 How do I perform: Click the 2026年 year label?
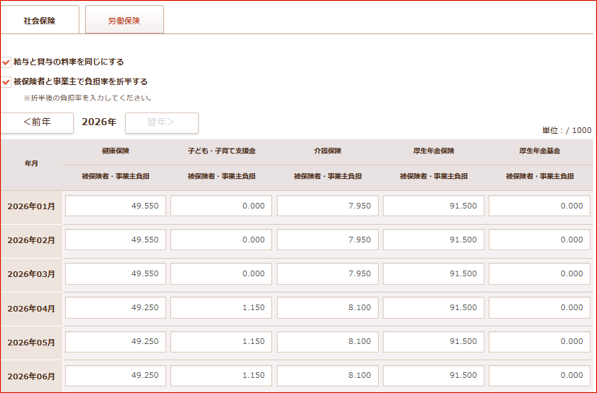click(x=99, y=122)
